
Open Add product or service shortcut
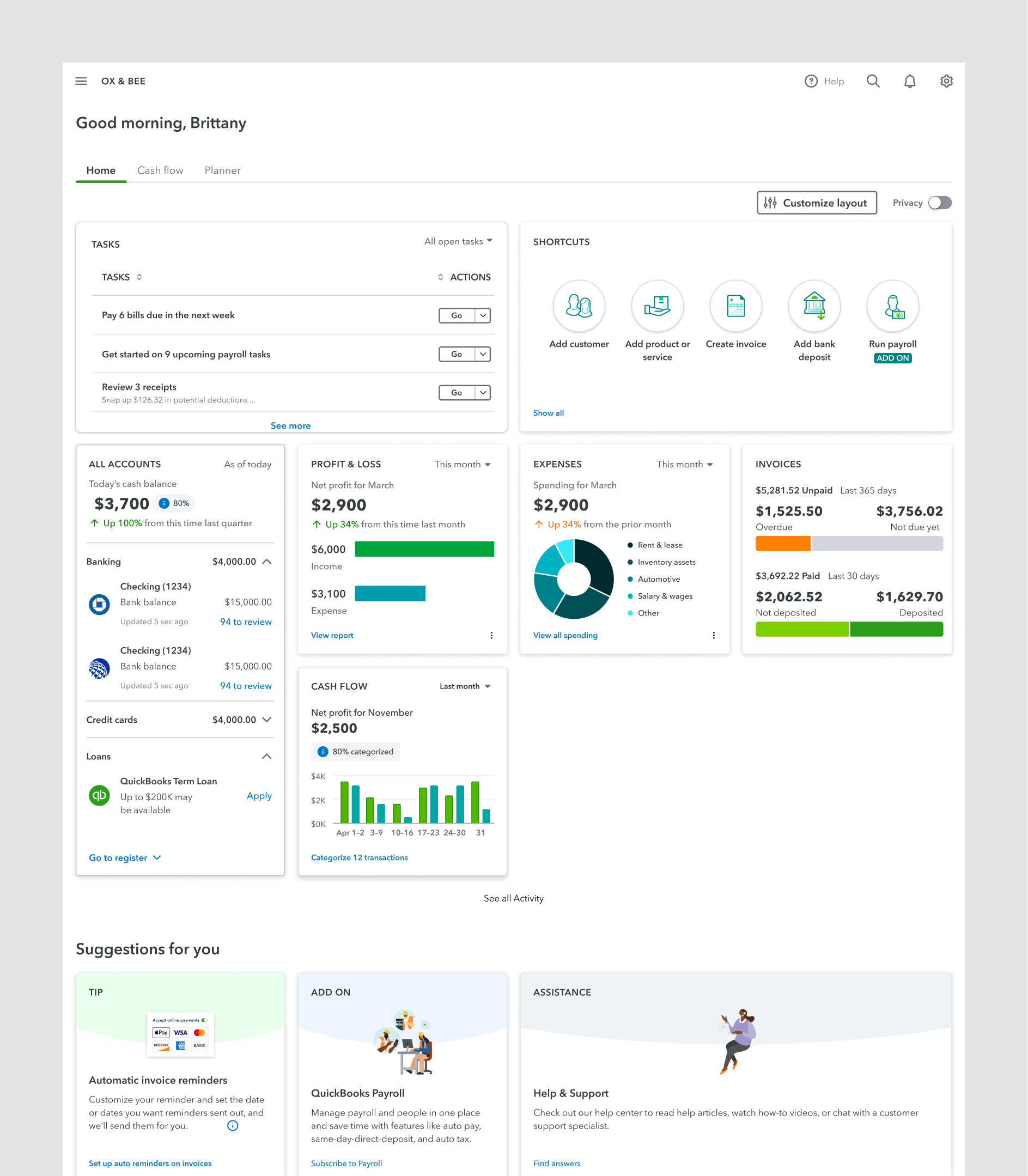658,306
